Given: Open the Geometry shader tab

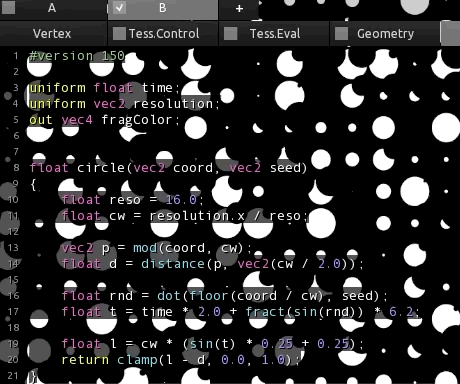Looking at the screenshot, I should pyautogui.click(x=385, y=34).
